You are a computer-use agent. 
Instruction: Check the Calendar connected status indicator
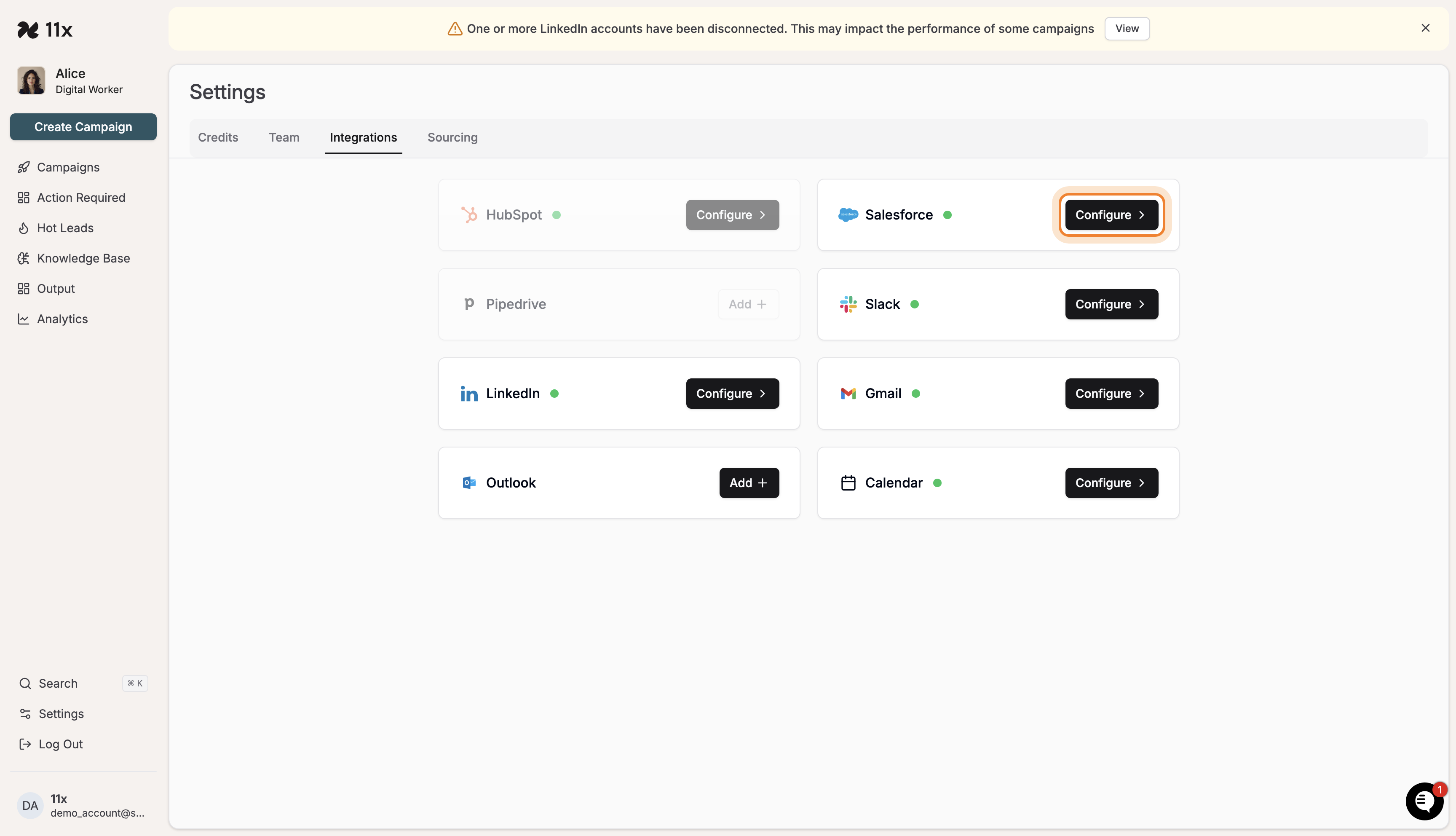coord(938,482)
